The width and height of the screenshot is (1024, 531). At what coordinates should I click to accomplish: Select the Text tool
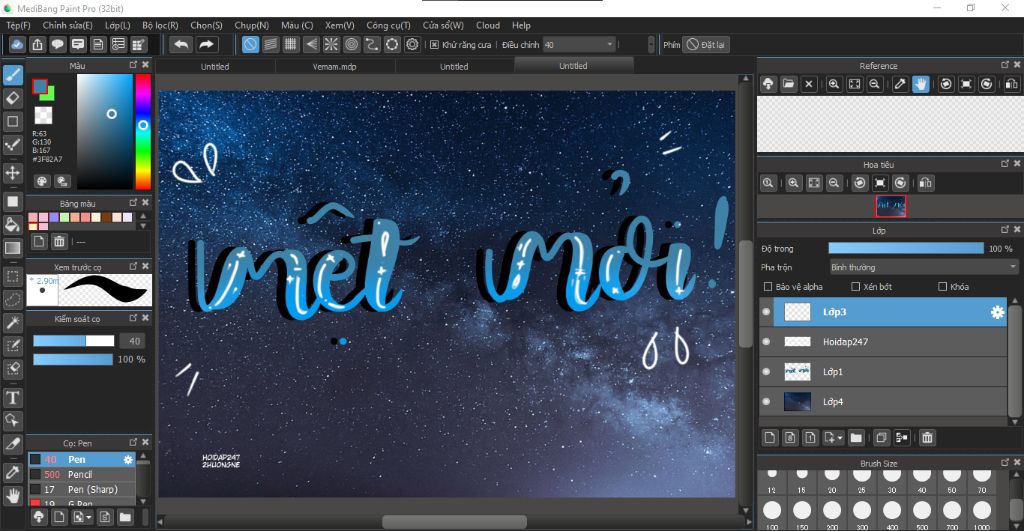tap(12, 398)
